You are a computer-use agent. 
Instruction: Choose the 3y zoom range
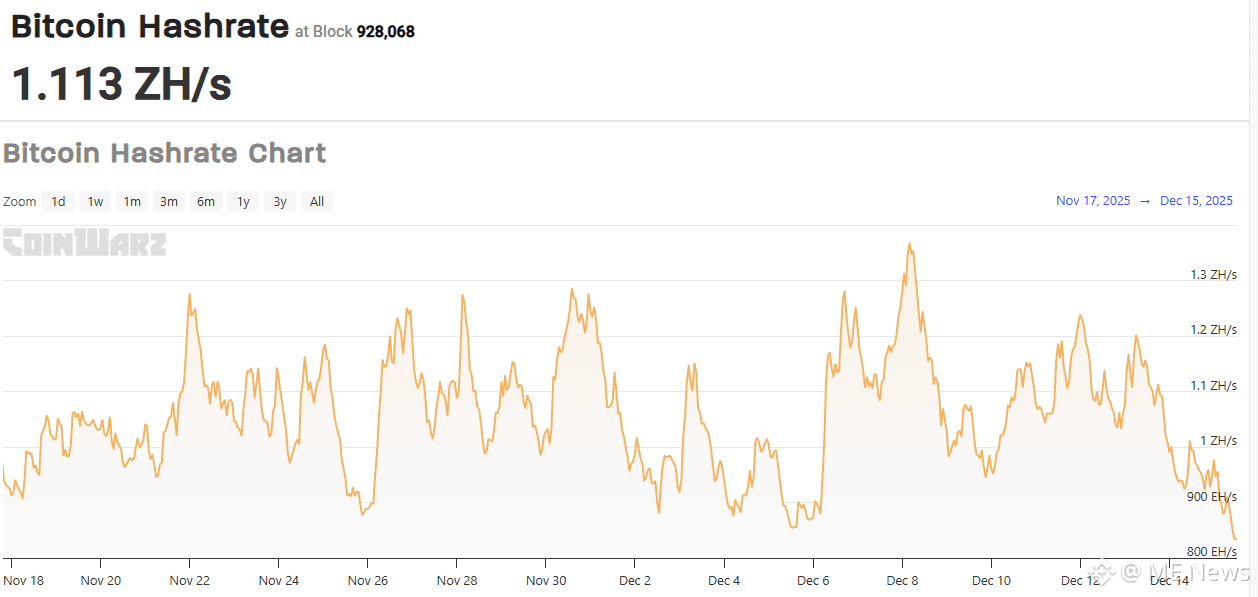tap(280, 201)
